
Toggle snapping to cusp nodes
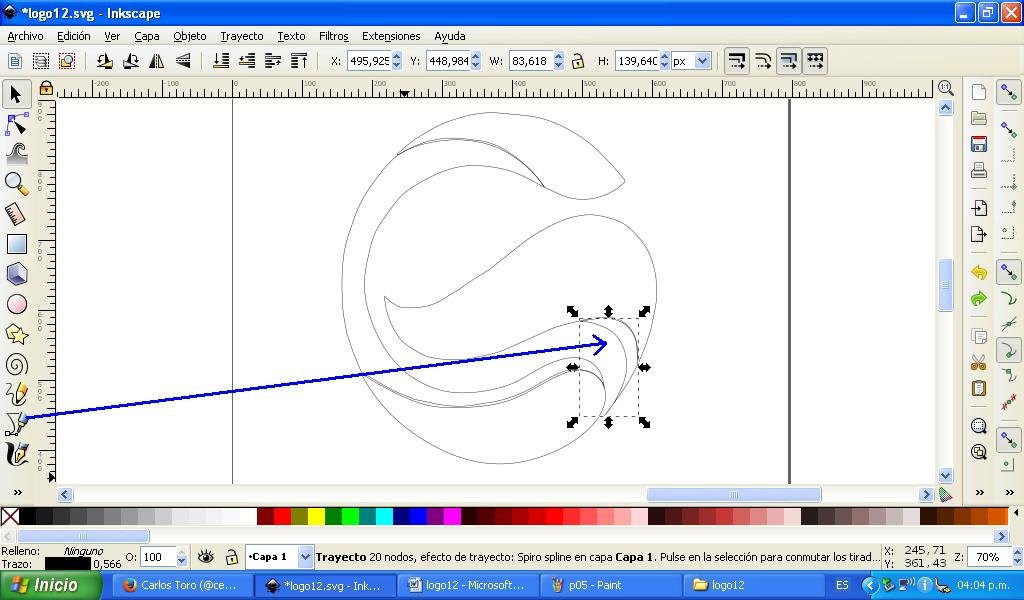[1008, 350]
